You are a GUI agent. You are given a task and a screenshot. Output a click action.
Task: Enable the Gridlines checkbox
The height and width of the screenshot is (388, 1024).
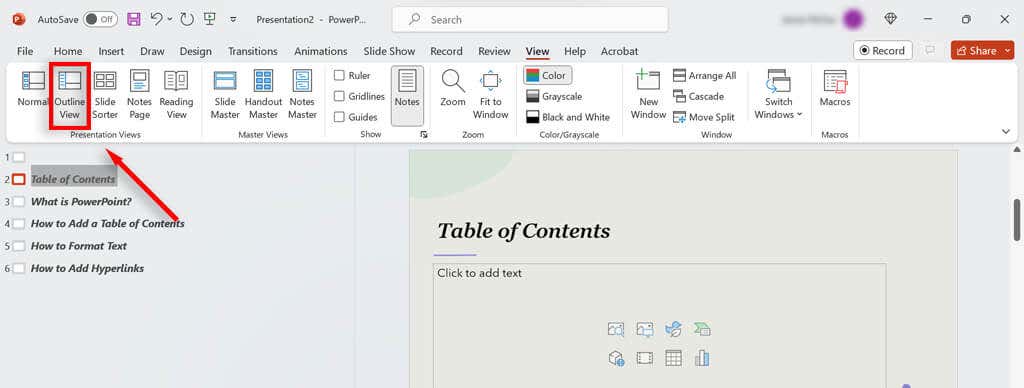click(x=339, y=96)
